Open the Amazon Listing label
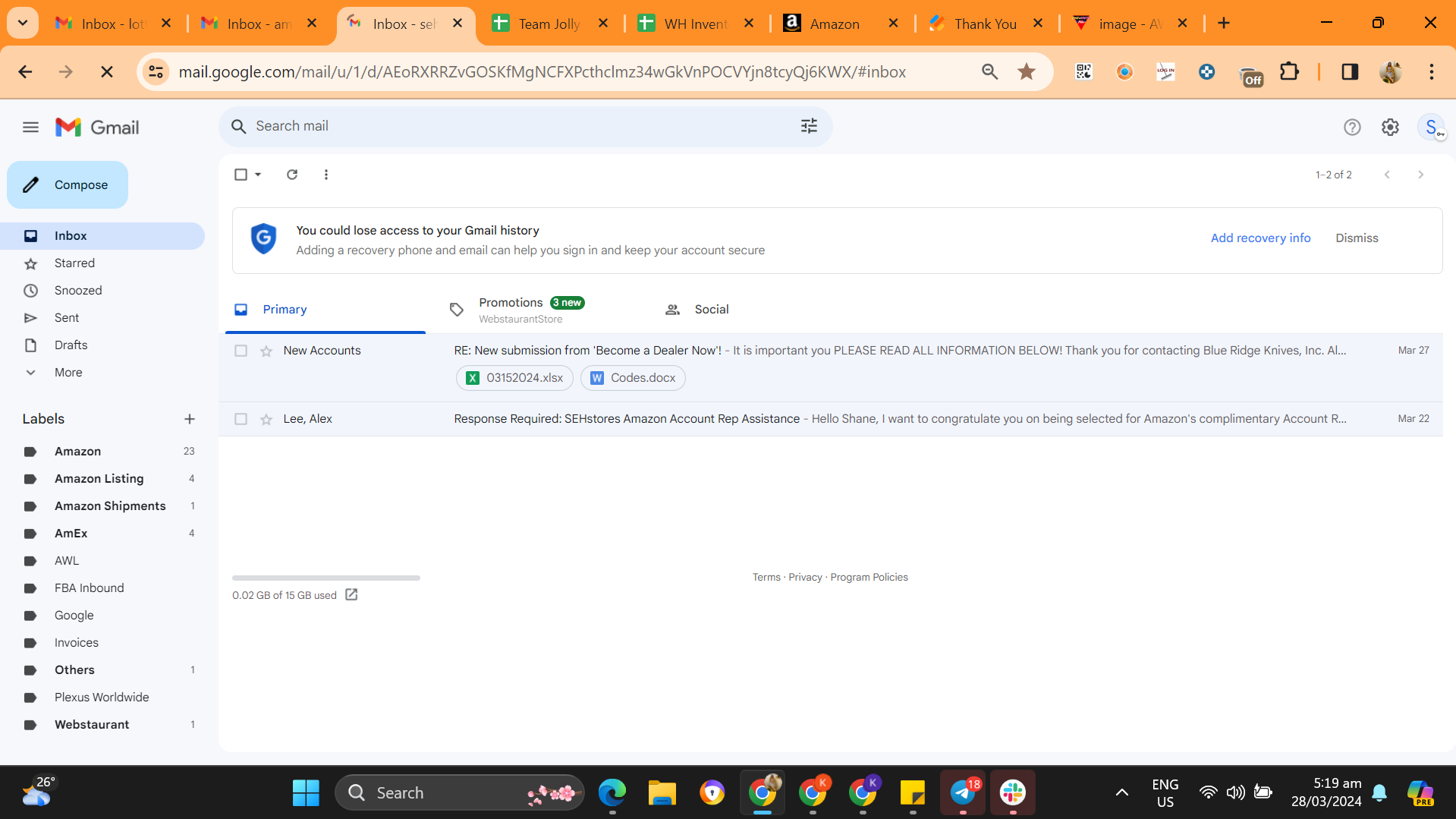The height and width of the screenshot is (819, 1456). 102,479
